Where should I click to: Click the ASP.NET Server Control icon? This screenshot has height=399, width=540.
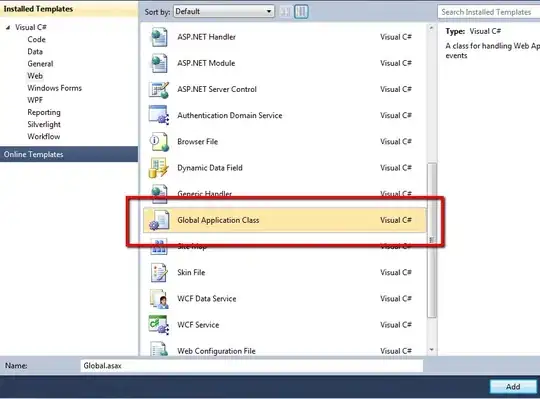159,90
